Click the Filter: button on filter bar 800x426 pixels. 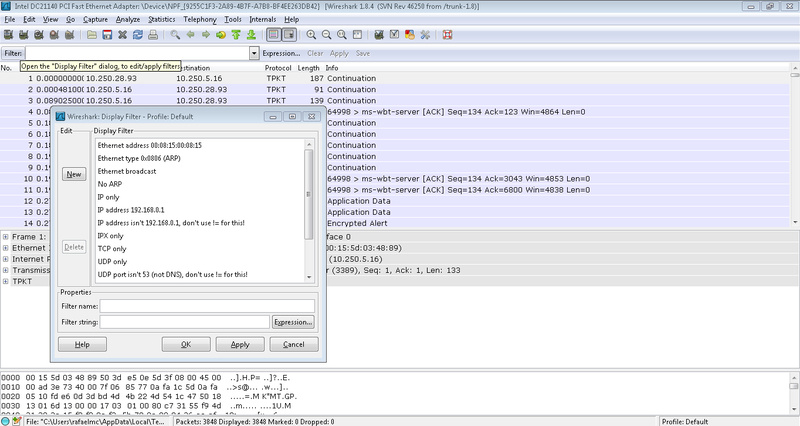click(x=13, y=53)
